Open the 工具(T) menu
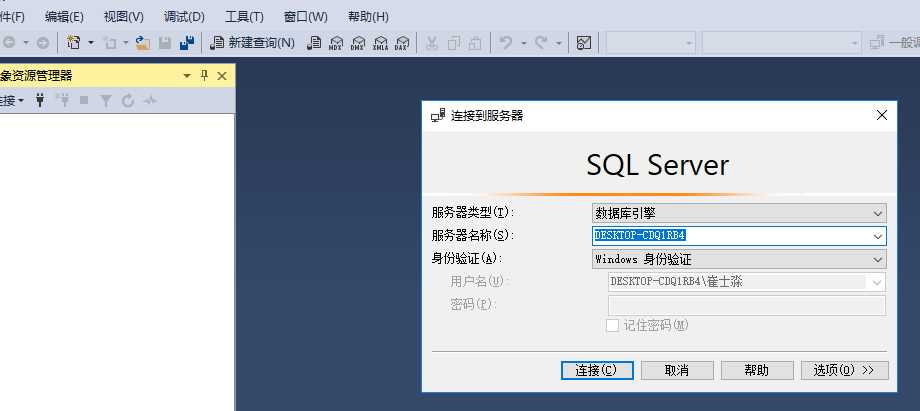920x411 pixels. [244, 16]
